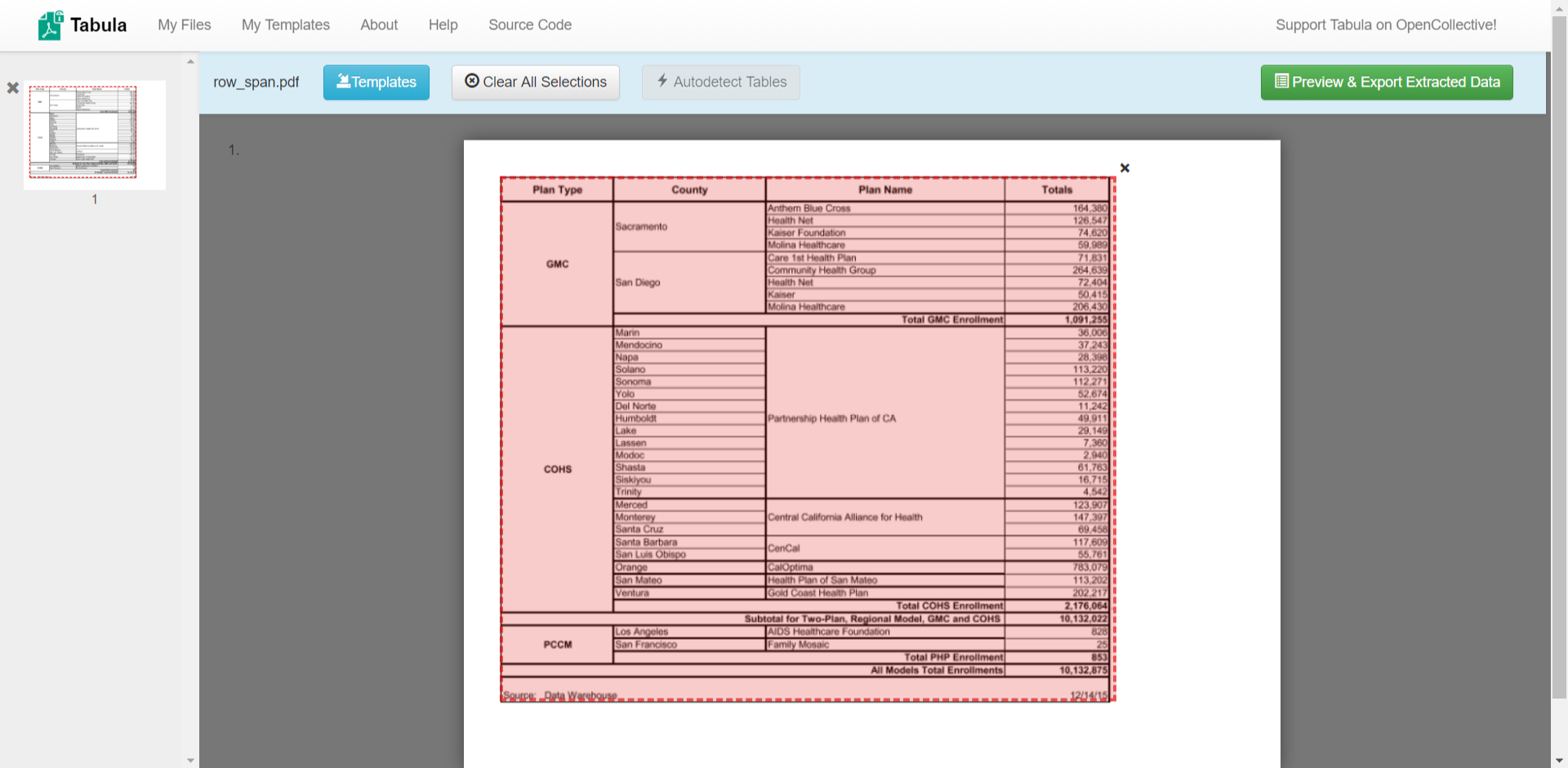Screen dimensions: 1568x768
Task: Open the About page
Action: pyautogui.click(x=379, y=25)
